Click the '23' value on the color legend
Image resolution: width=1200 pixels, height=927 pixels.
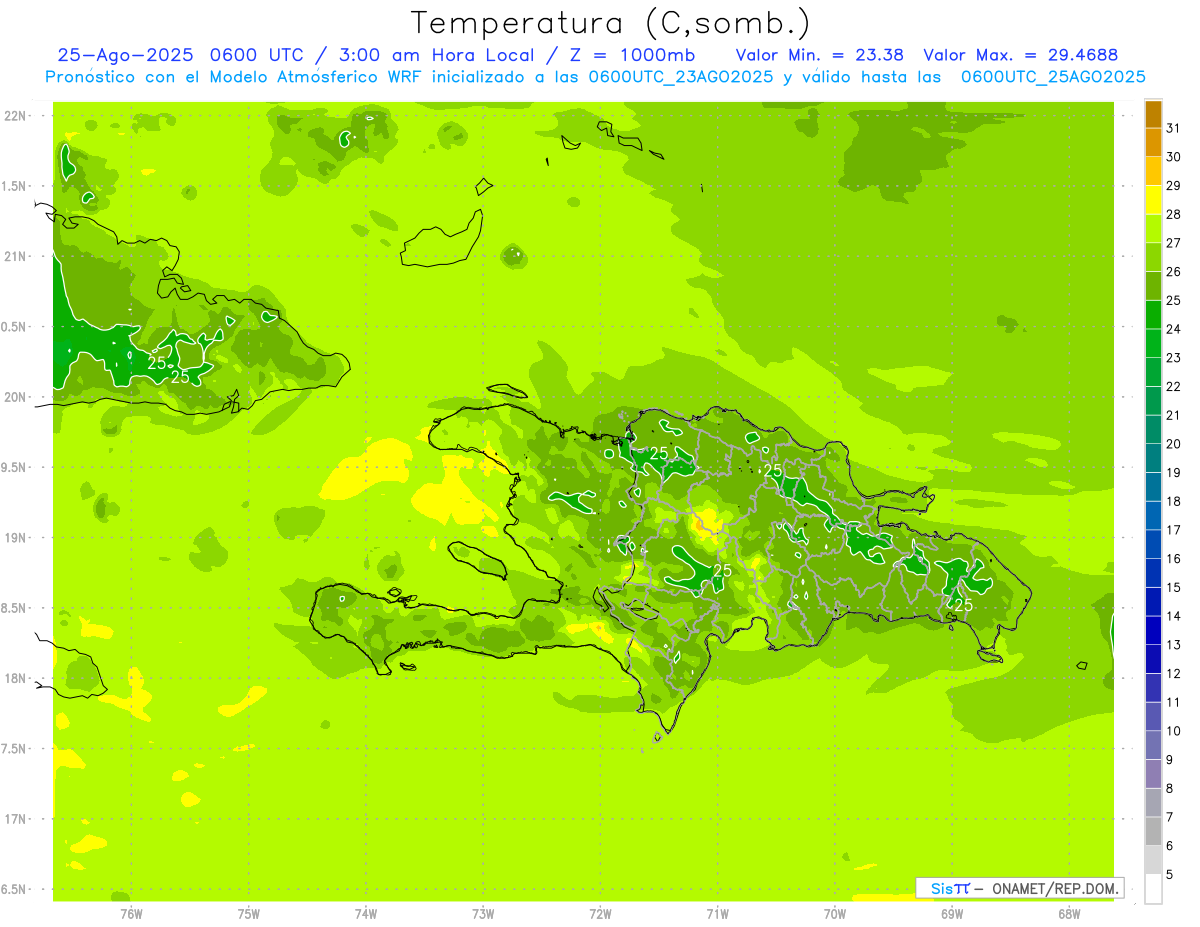tap(1174, 358)
